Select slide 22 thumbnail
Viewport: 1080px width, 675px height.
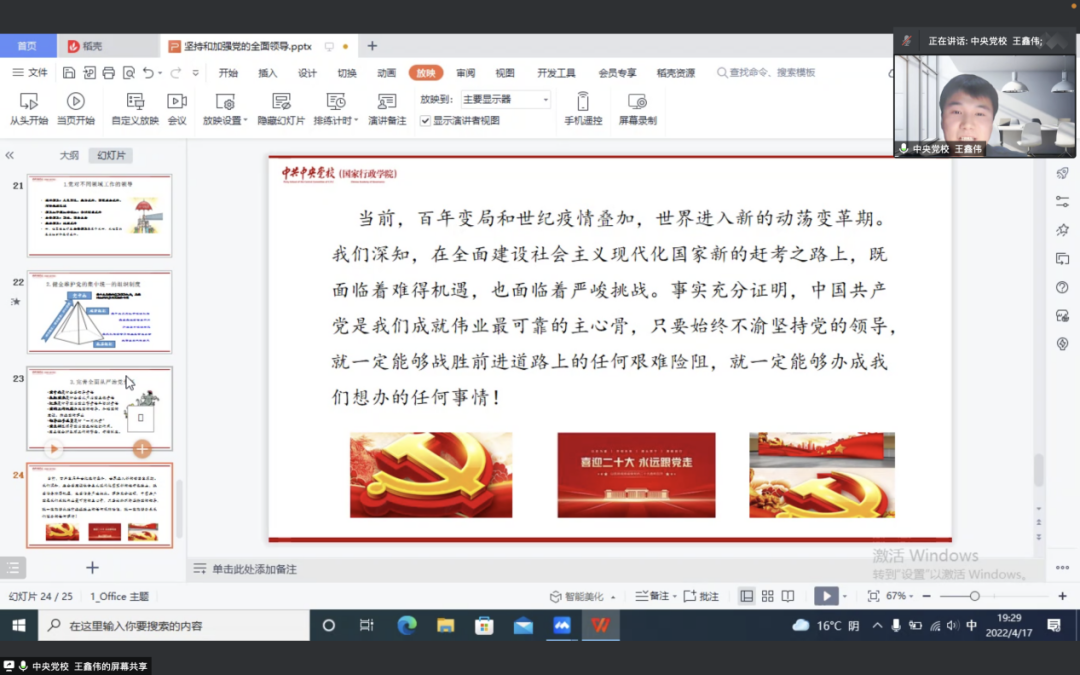pyautogui.click(x=99, y=311)
